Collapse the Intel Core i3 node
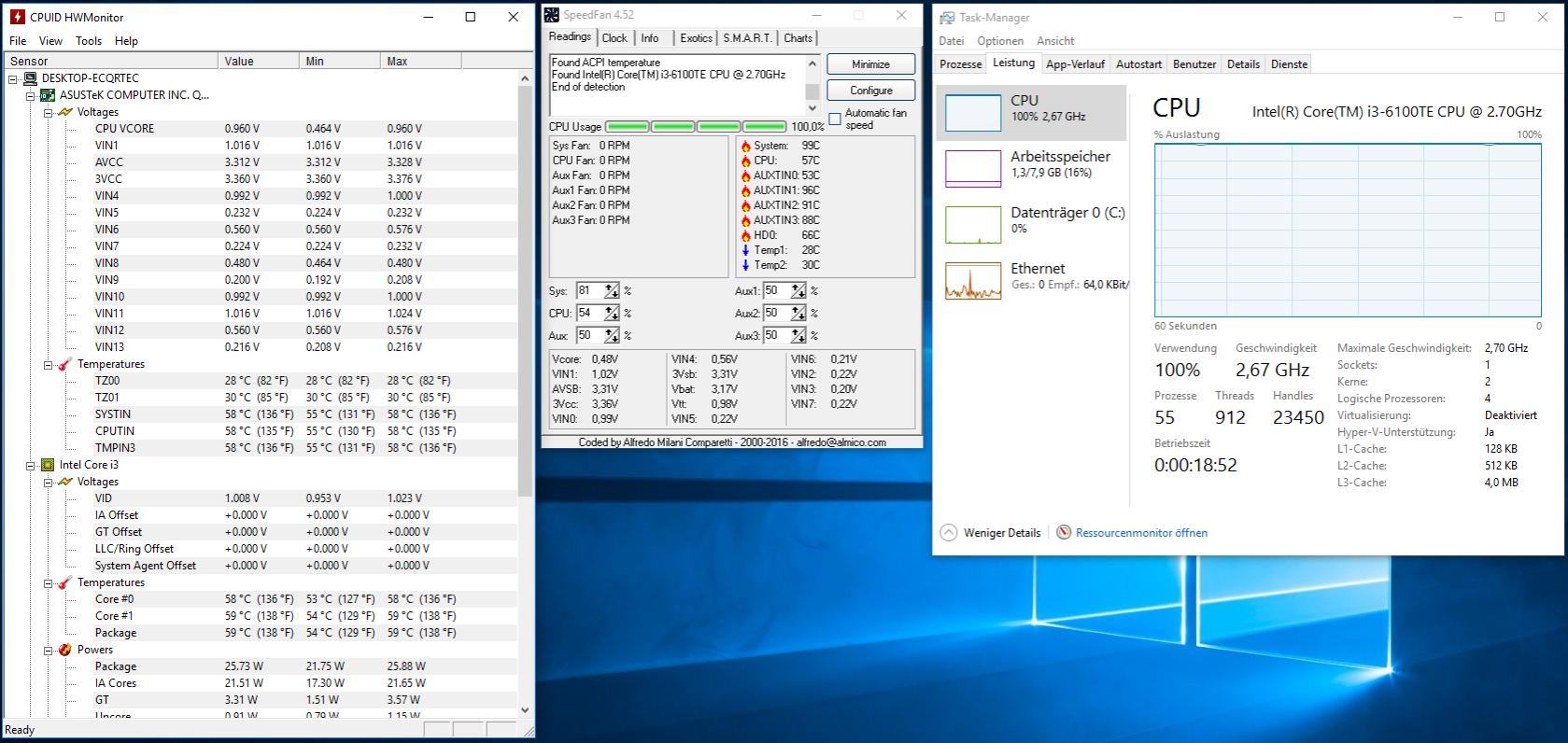This screenshot has height=743, width=1568. 30,465
